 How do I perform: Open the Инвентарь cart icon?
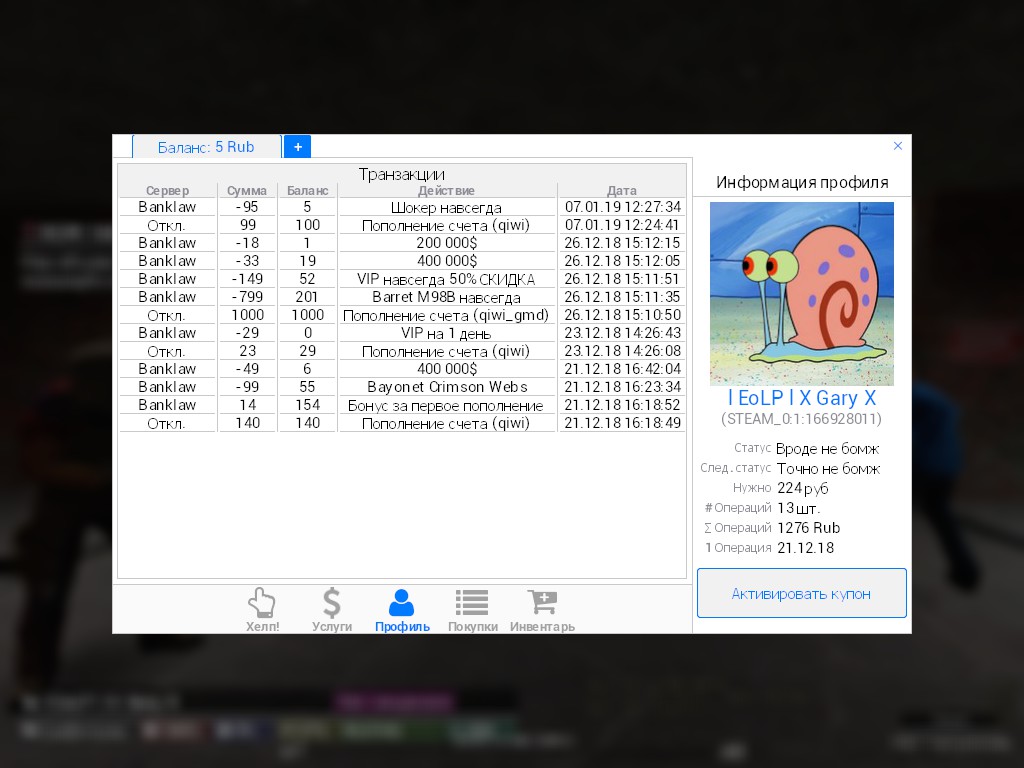[542, 603]
